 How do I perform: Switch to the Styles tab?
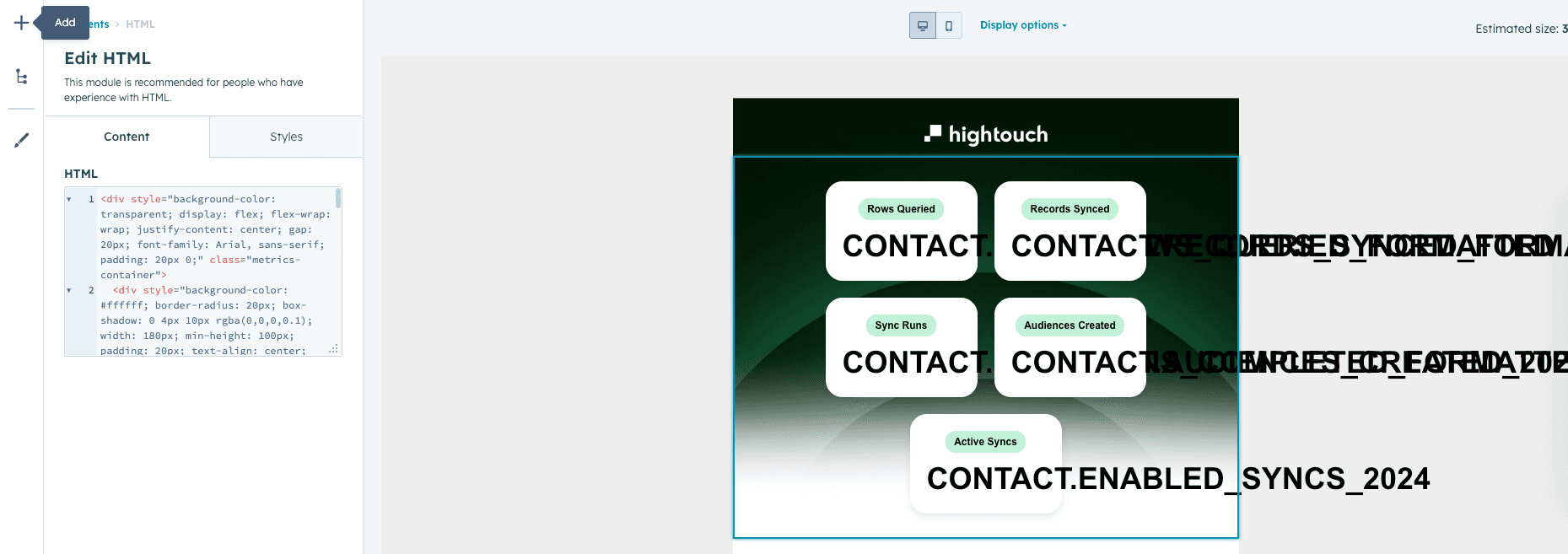[x=286, y=137]
